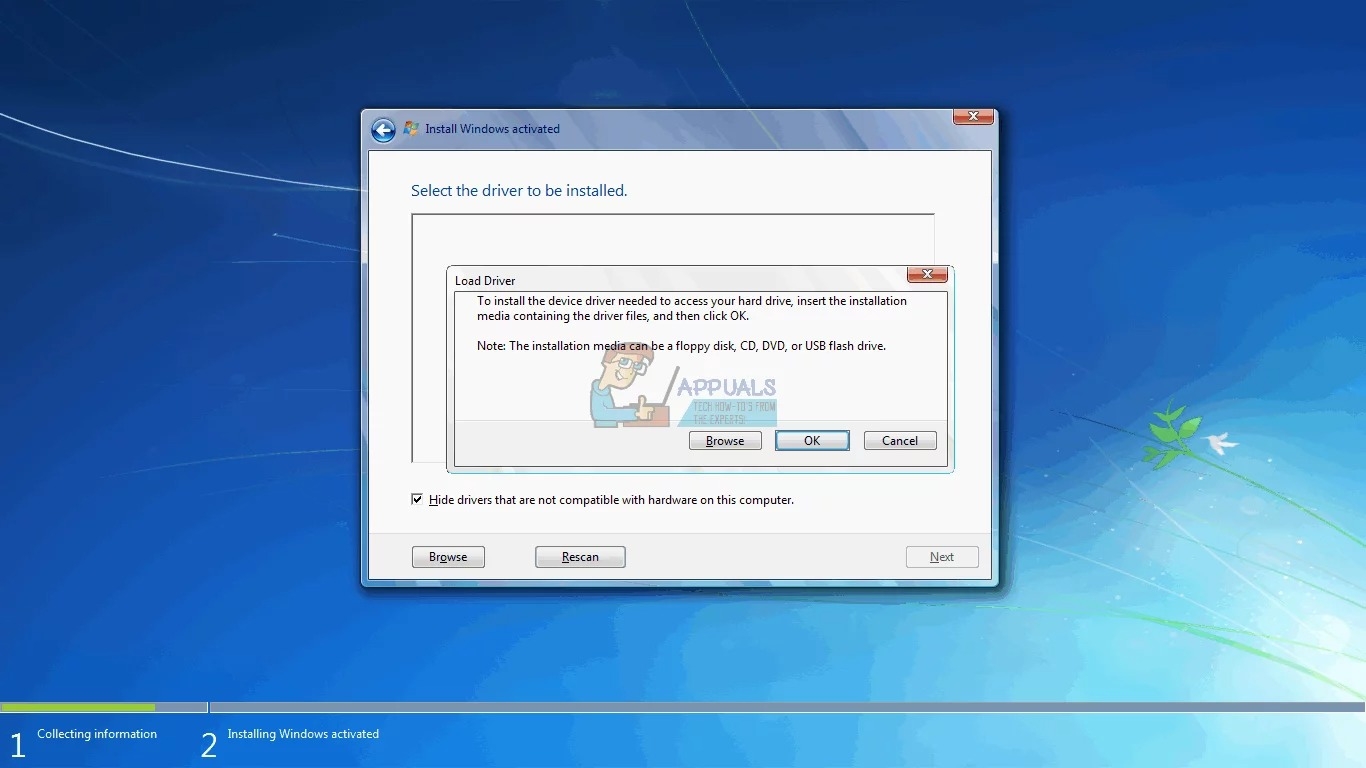The image size is (1366, 768).
Task: Click the Next button
Action: click(942, 557)
